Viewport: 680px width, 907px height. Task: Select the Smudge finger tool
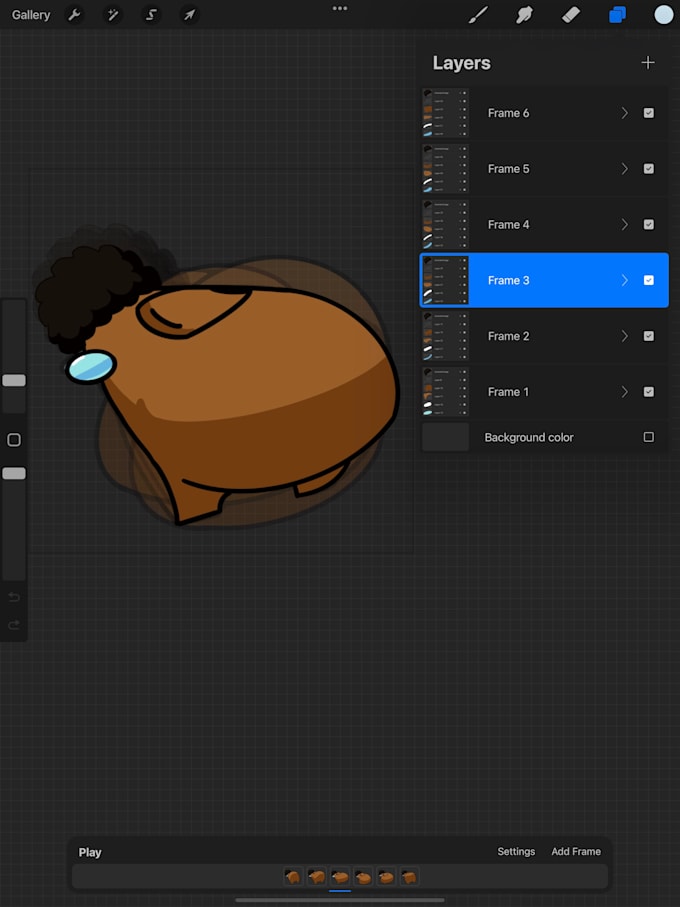tap(524, 15)
